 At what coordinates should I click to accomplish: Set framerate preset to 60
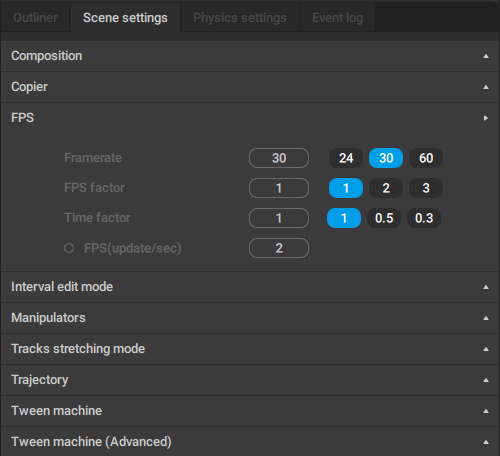(426, 158)
